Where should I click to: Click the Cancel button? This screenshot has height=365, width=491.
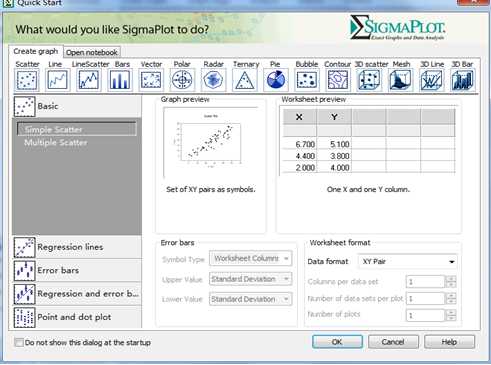[393, 342]
